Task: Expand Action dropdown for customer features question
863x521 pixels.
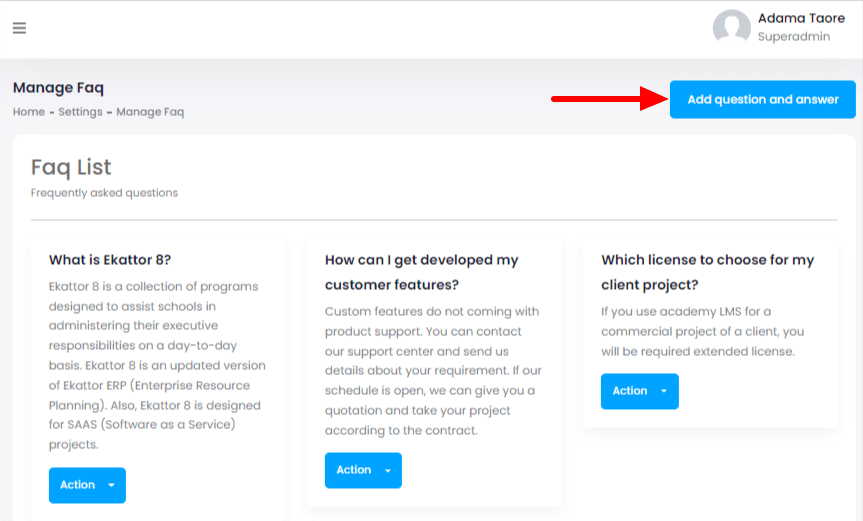Action: [x=363, y=470]
